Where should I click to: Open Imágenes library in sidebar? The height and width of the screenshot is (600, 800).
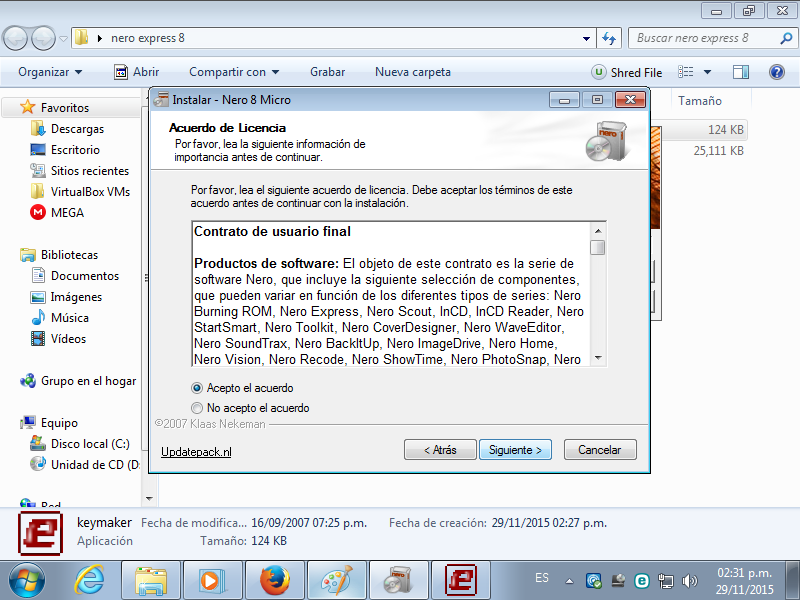(x=76, y=297)
